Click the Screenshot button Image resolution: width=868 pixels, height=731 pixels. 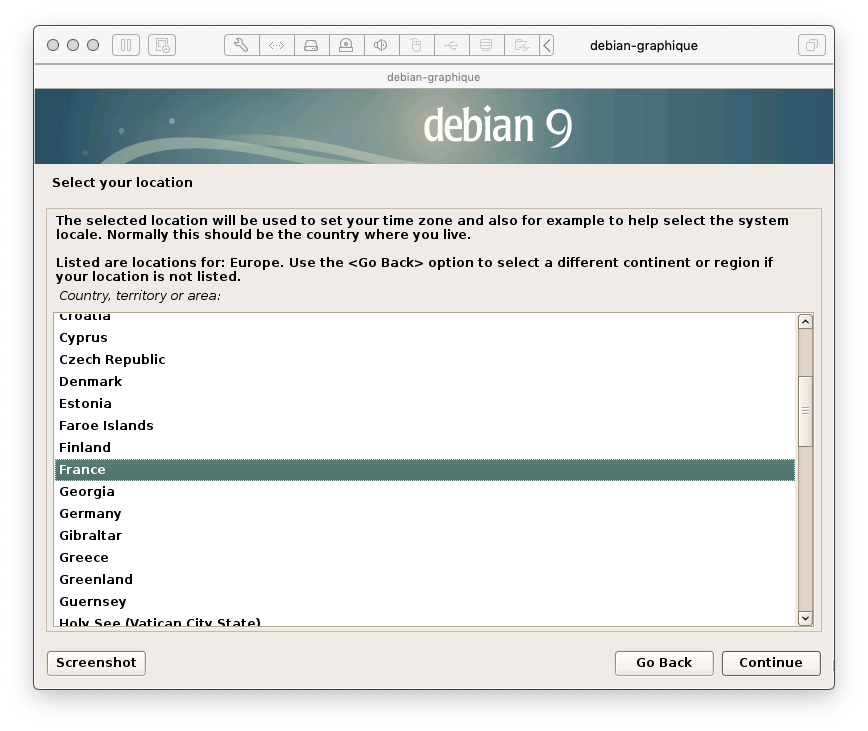pyautogui.click(x=96, y=663)
